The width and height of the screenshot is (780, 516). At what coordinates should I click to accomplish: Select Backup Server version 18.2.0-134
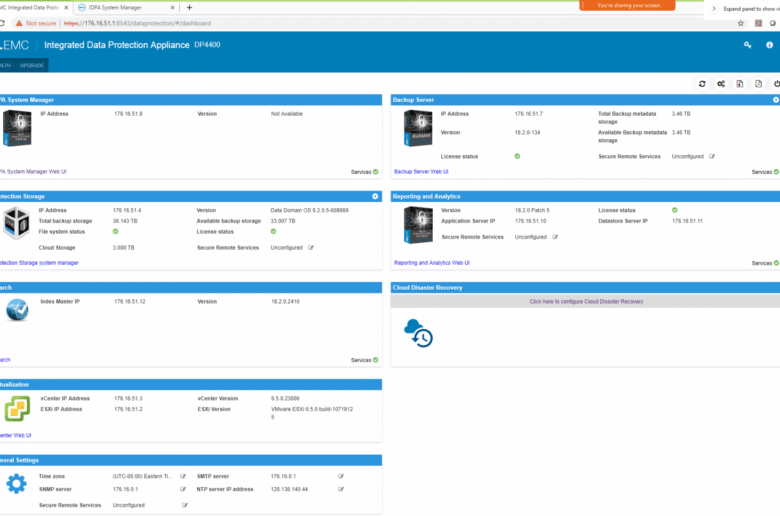click(527, 133)
